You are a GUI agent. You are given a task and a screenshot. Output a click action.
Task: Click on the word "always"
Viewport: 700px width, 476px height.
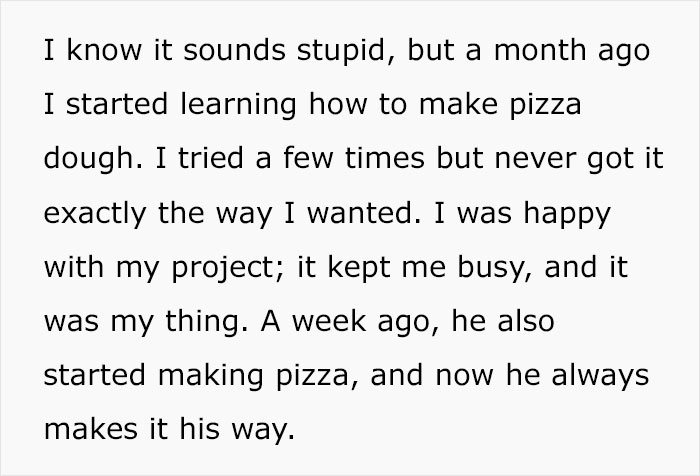click(x=598, y=377)
